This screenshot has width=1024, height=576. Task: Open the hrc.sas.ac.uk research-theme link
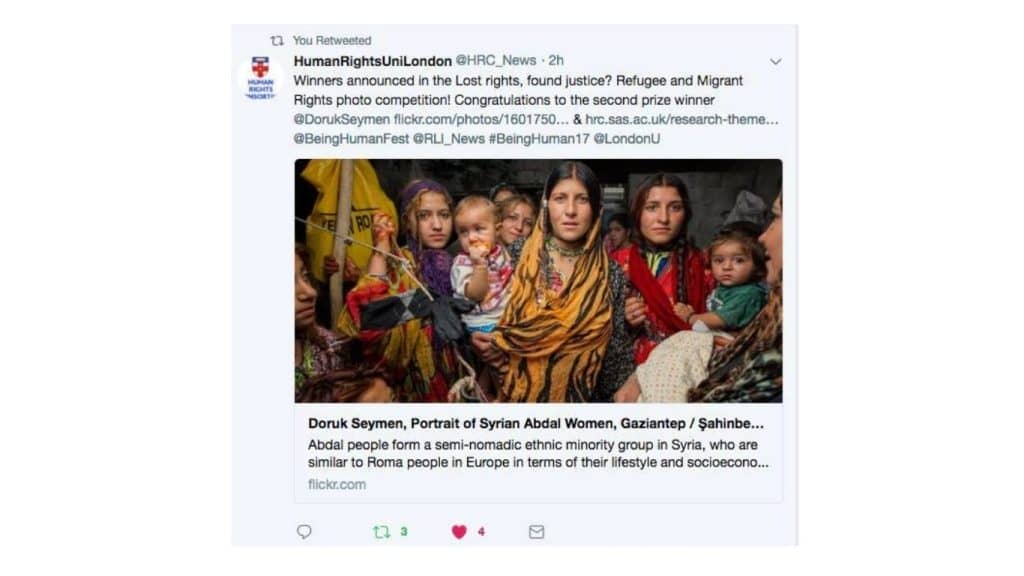pyautogui.click(x=682, y=120)
